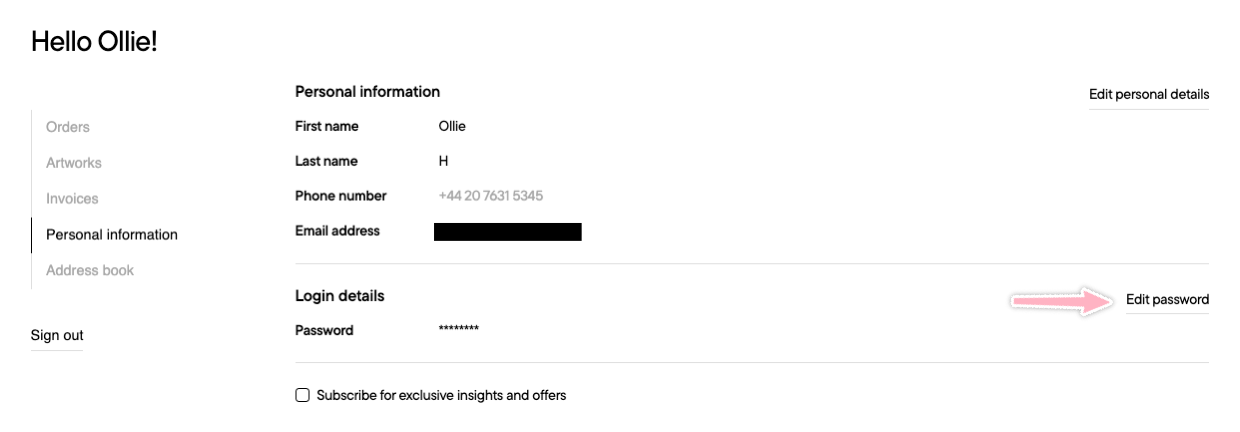Image resolution: width=1240 pixels, height=432 pixels.
Task: Click the redacted email address box
Action: (x=508, y=232)
